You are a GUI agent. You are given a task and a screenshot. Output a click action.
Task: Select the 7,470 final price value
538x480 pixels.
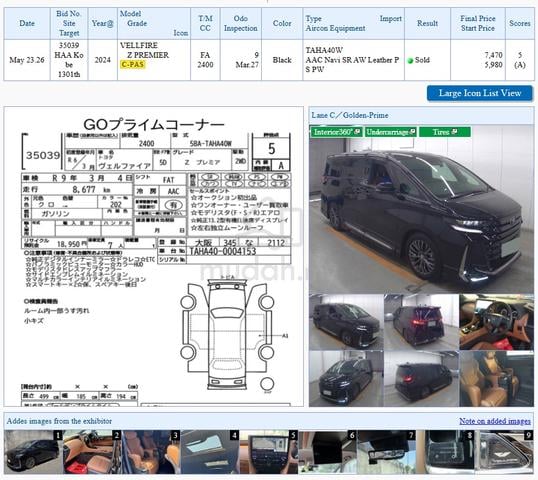pyautogui.click(x=493, y=55)
